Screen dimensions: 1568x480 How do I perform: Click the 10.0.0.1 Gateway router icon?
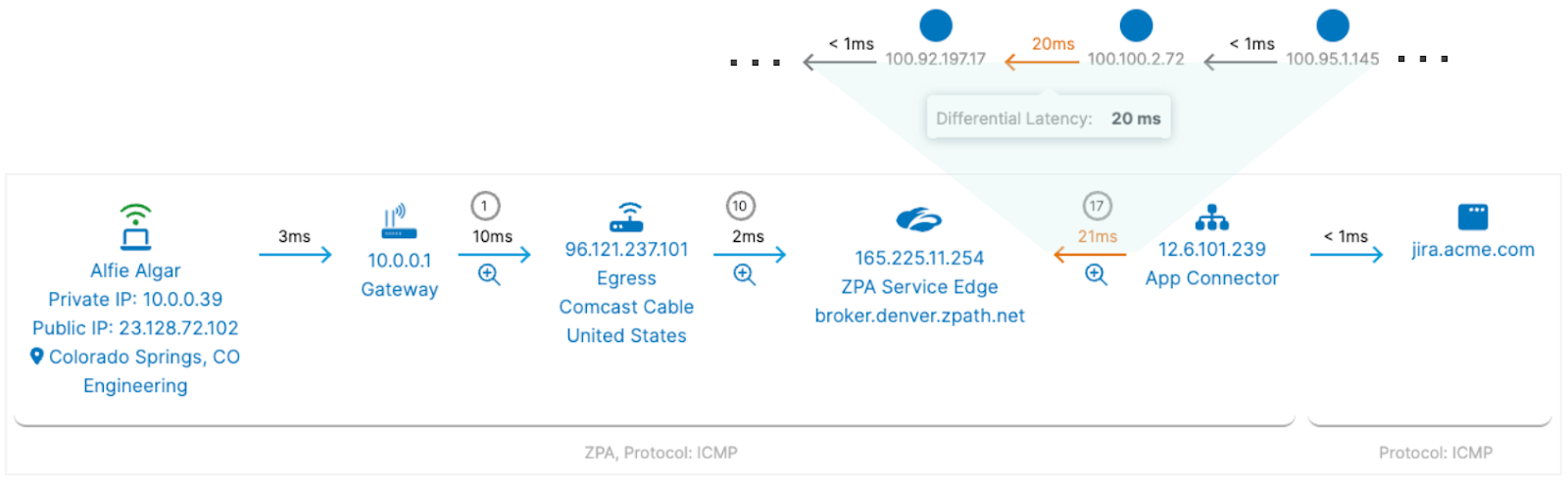399,222
